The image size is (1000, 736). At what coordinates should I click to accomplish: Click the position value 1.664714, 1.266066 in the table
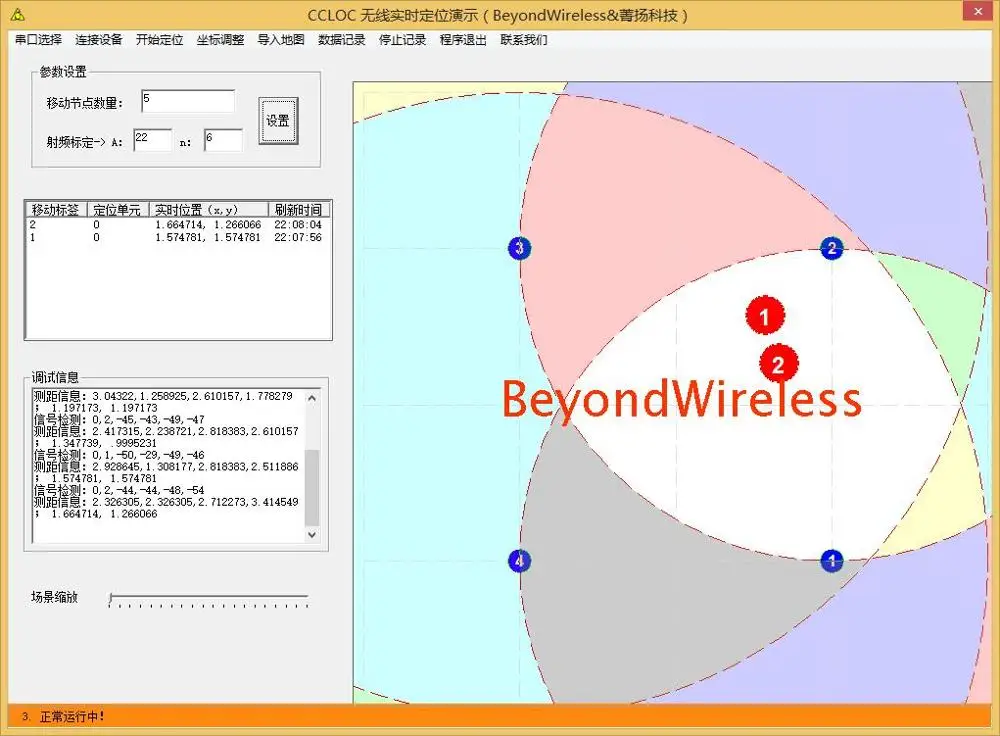[208, 224]
